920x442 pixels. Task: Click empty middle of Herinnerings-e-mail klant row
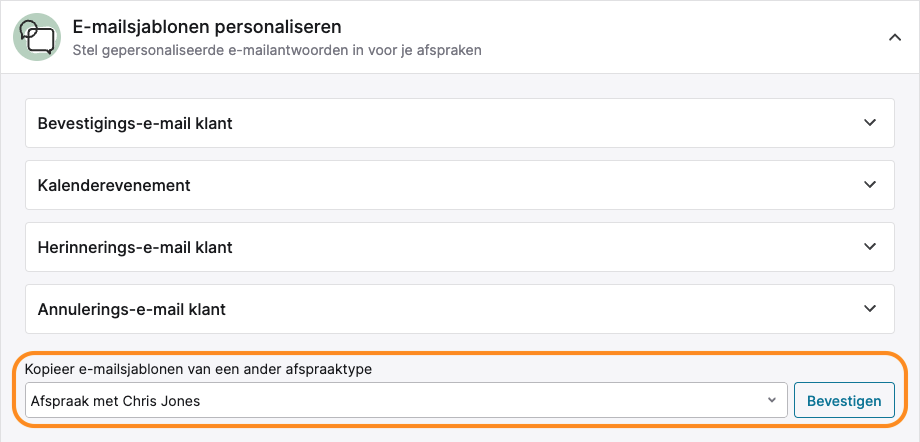[x=459, y=247]
